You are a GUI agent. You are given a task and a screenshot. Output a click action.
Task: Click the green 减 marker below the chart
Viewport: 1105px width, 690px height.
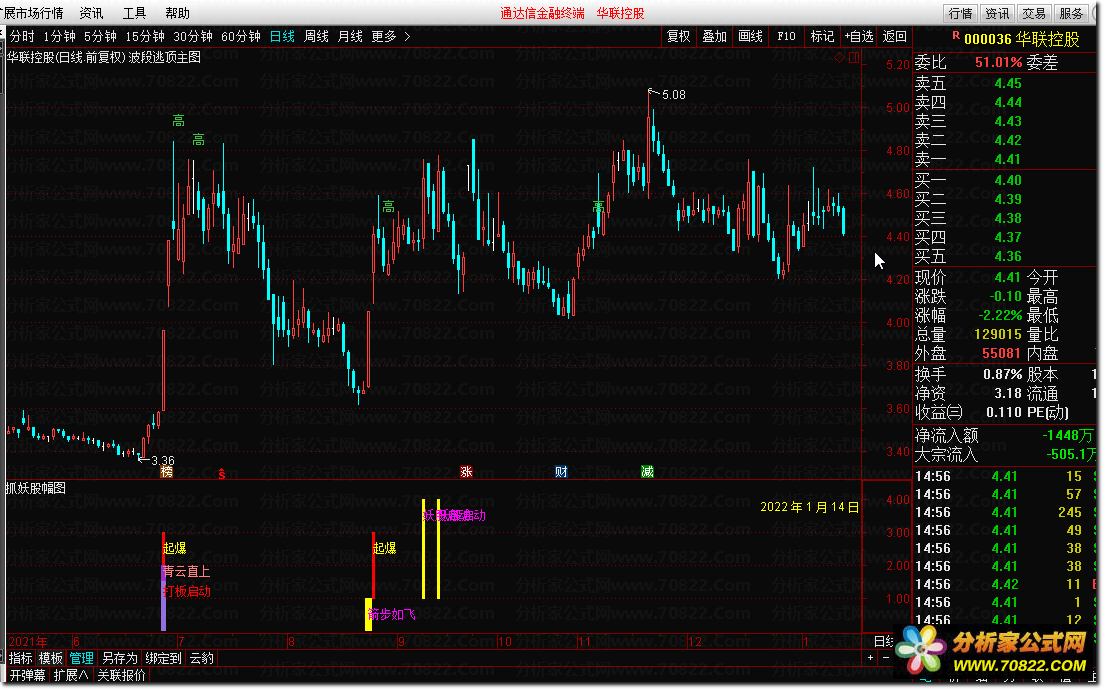(648, 472)
